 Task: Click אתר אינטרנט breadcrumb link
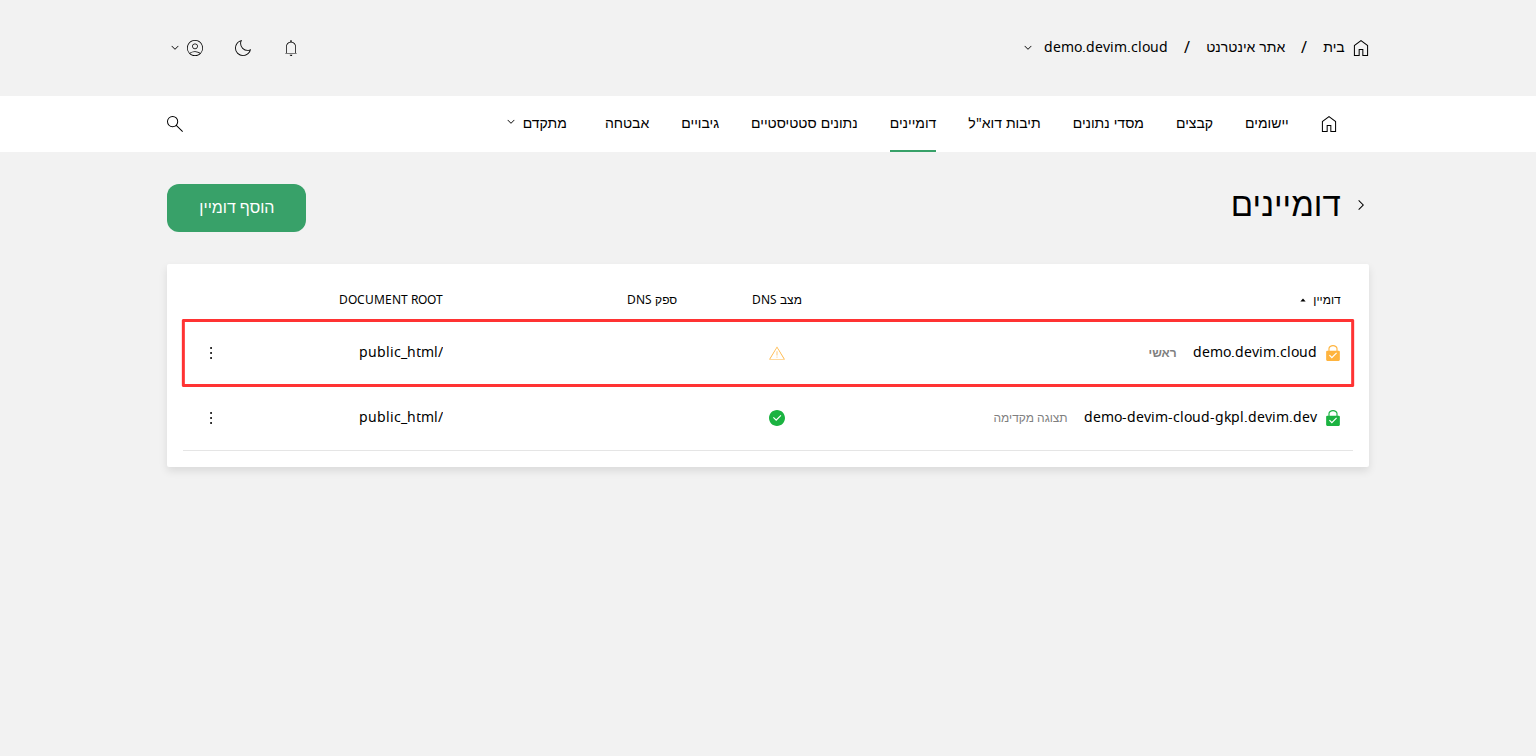(1246, 47)
